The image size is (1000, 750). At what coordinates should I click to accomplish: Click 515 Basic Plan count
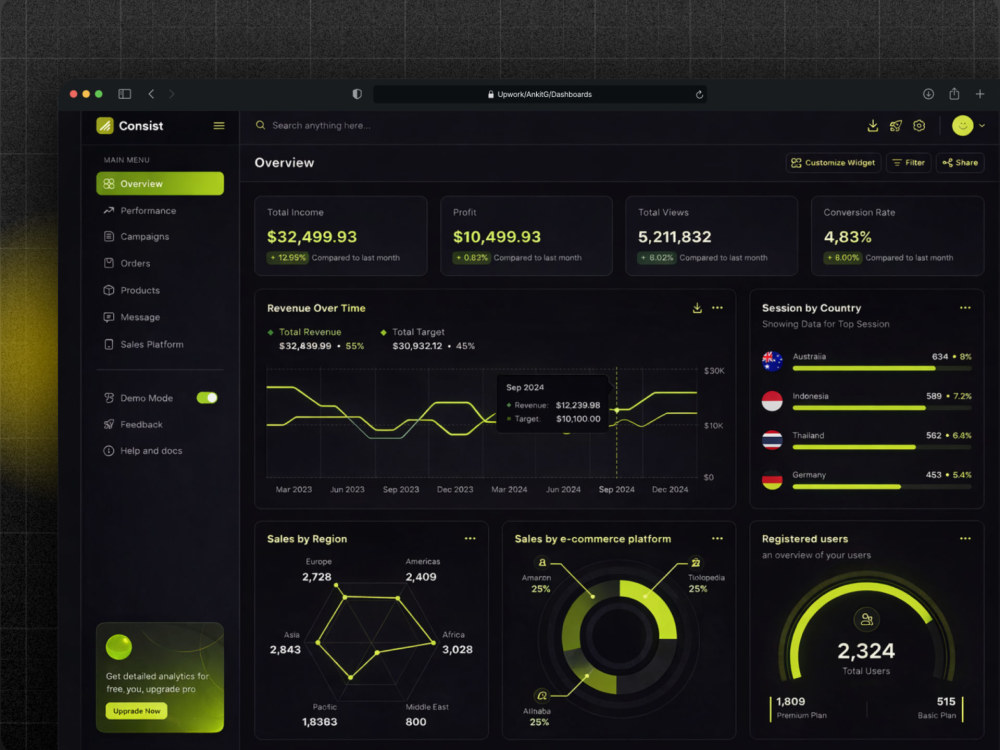[946, 702]
